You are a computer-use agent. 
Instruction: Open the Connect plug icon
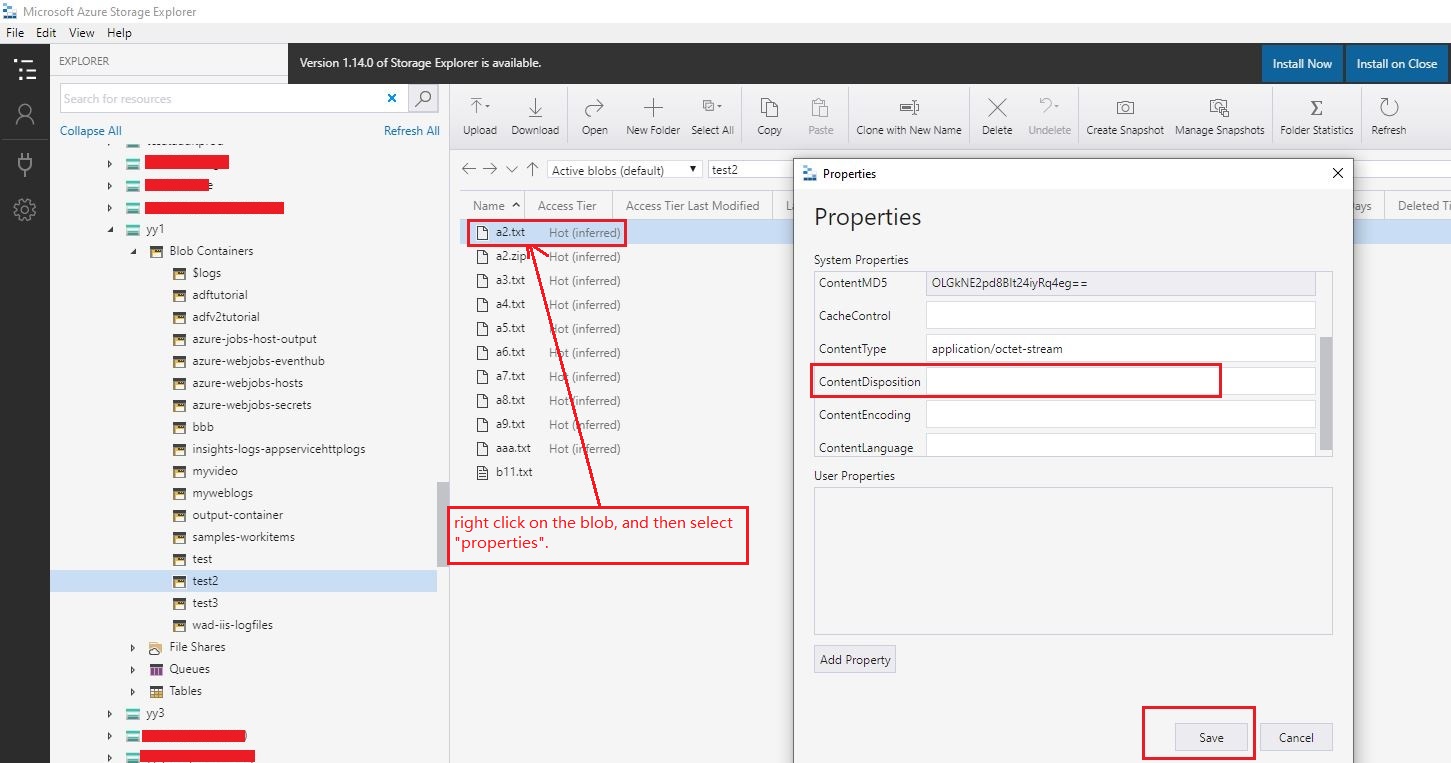25,163
